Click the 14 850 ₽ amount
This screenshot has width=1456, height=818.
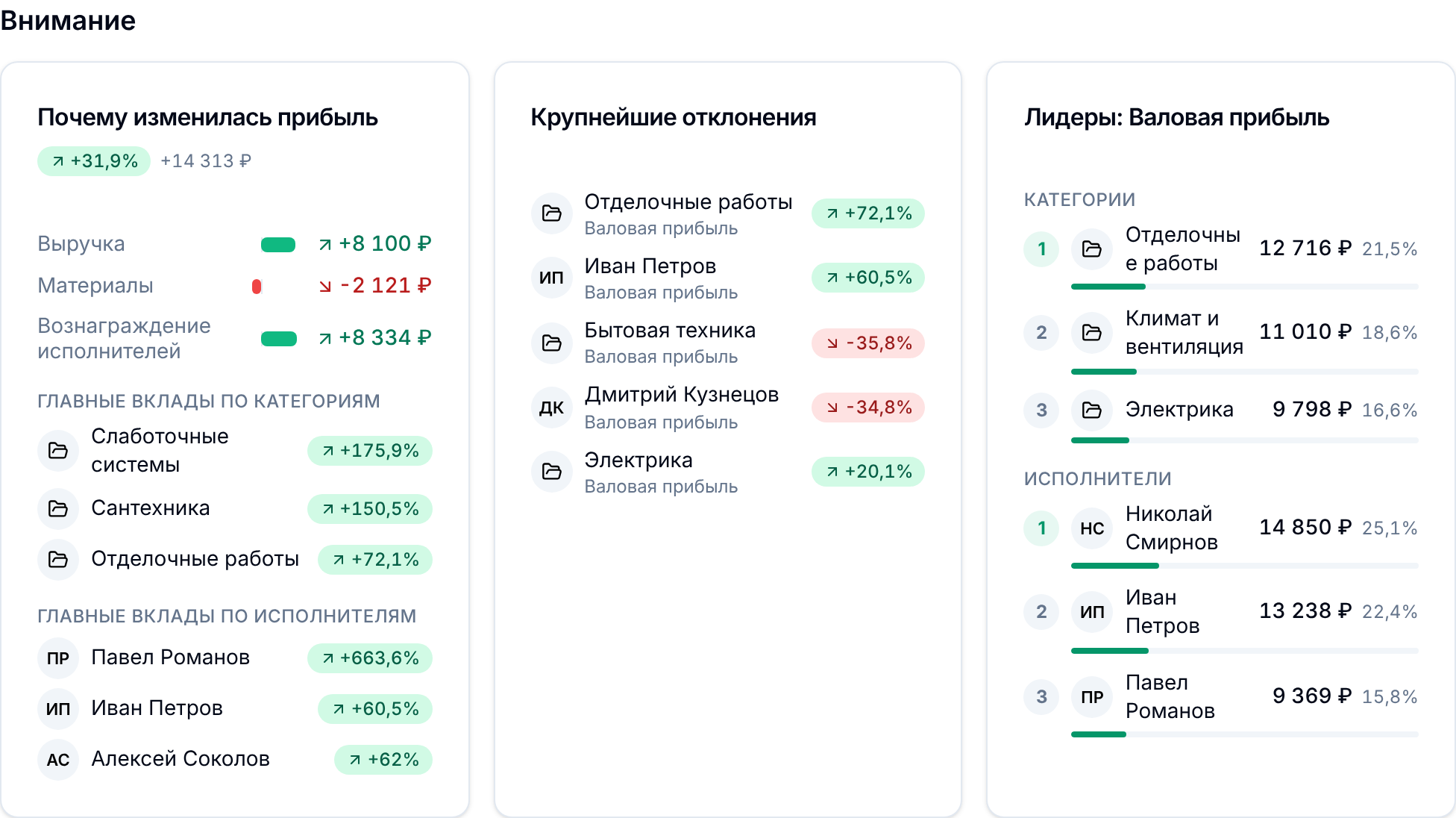click(1305, 528)
